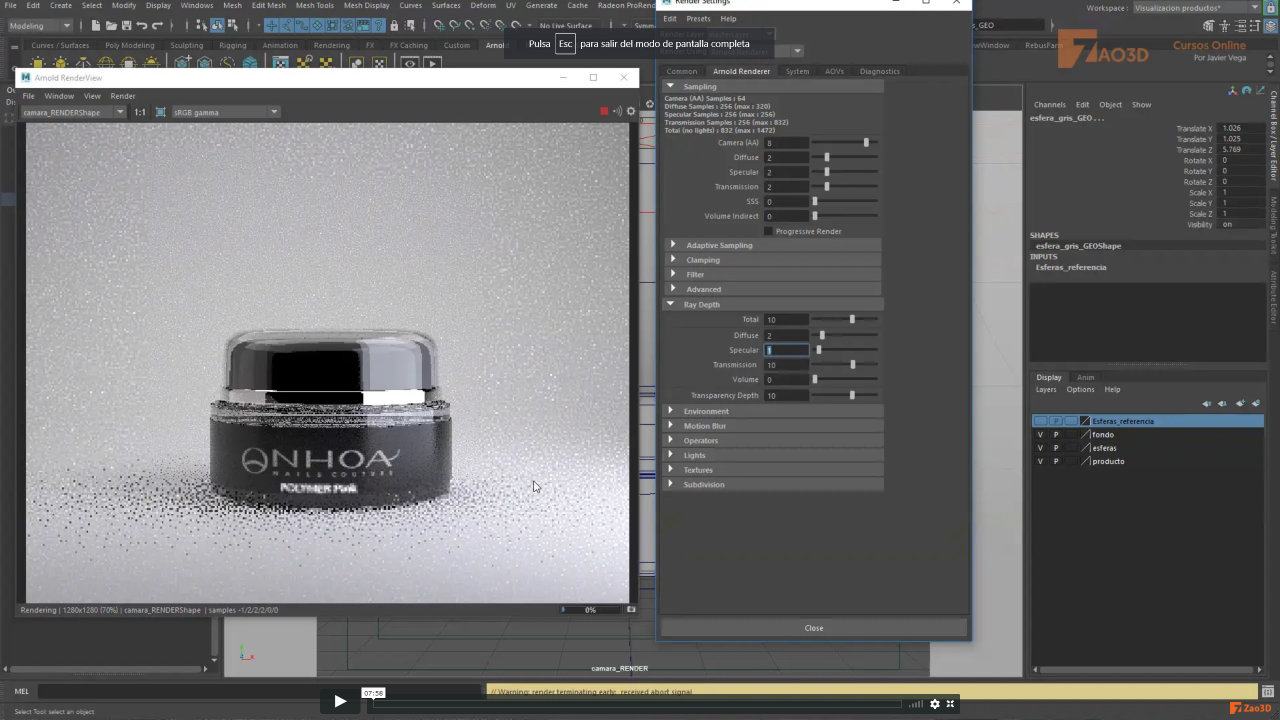The image size is (1280, 720).
Task: Open the Diagnostics tab
Action: (879, 71)
